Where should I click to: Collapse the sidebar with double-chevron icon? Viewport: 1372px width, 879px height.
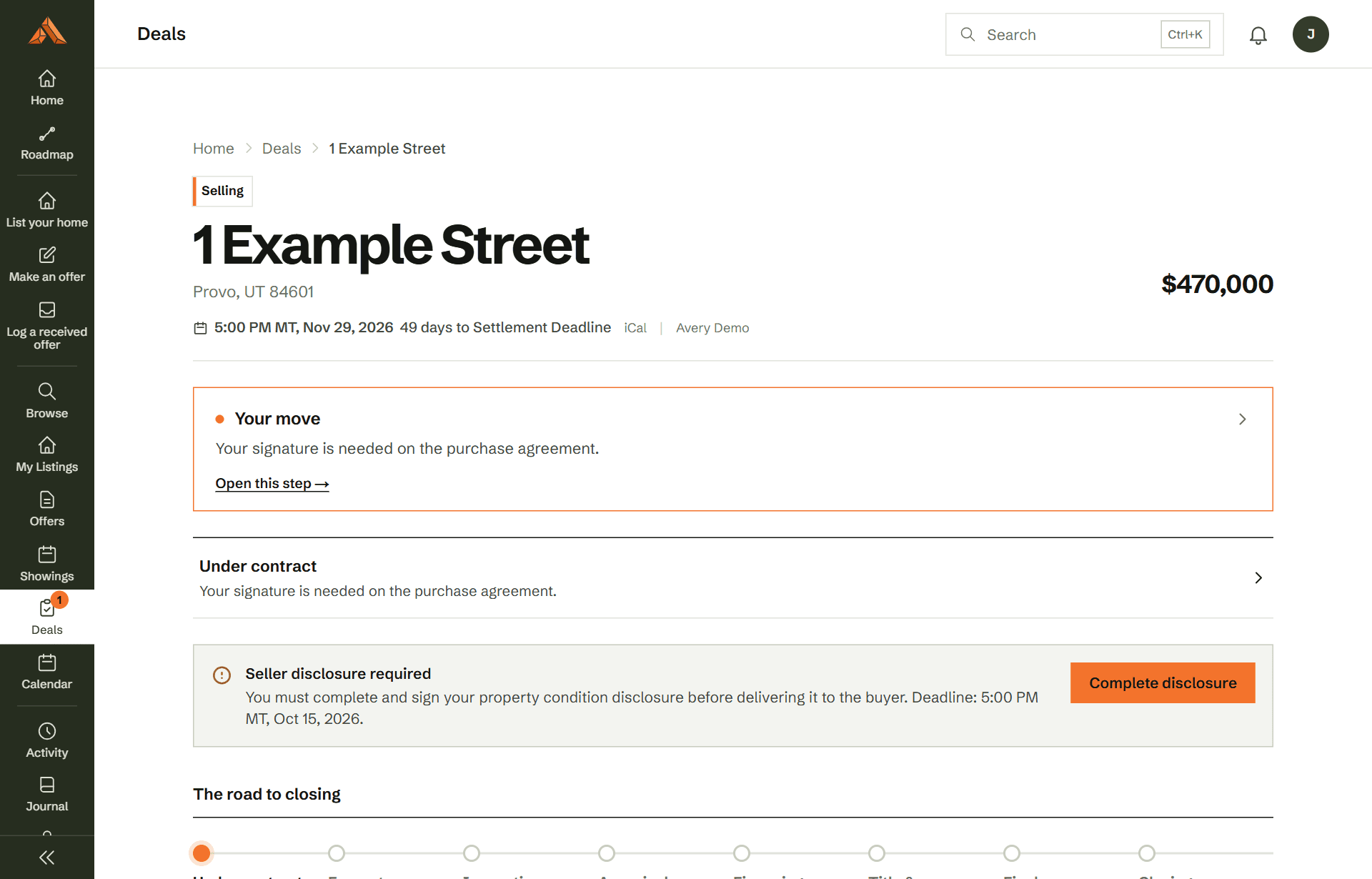tap(47, 858)
